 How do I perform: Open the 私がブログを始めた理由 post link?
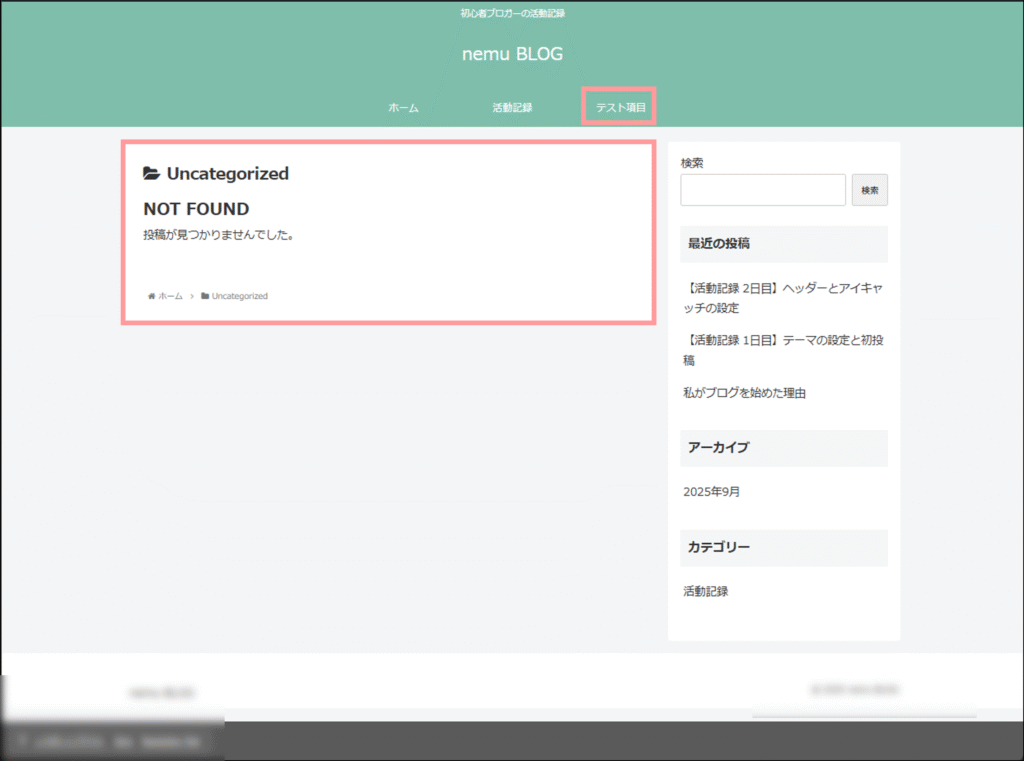(x=744, y=393)
